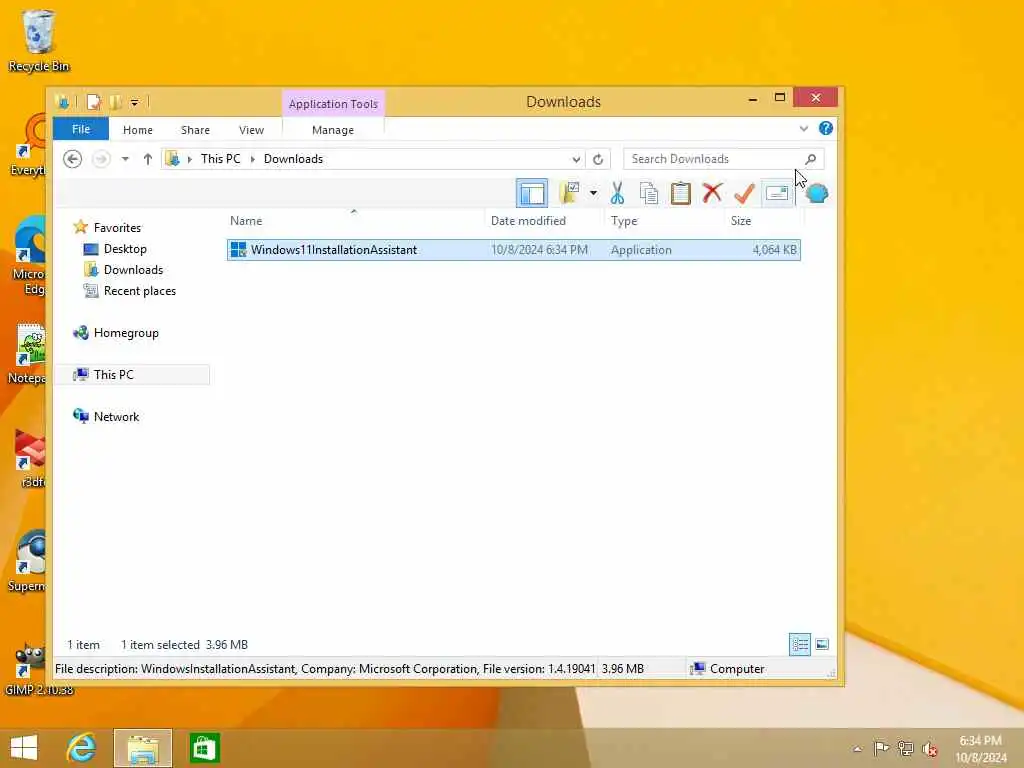Switch to the Share ribbon tab
1024x768 pixels.
[195, 130]
